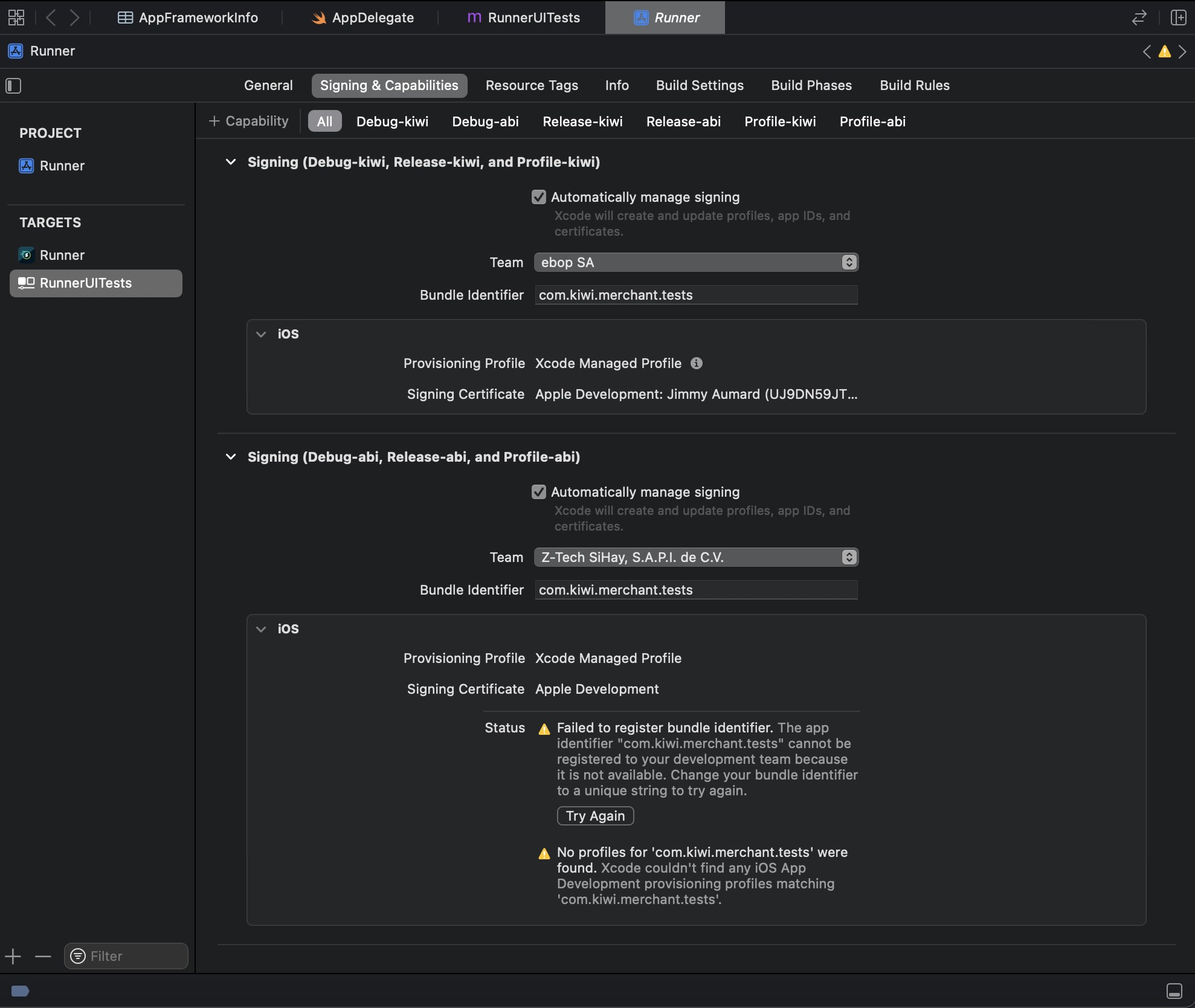Switch to the Build Settings tab
1195x1008 pixels.
[700, 86]
